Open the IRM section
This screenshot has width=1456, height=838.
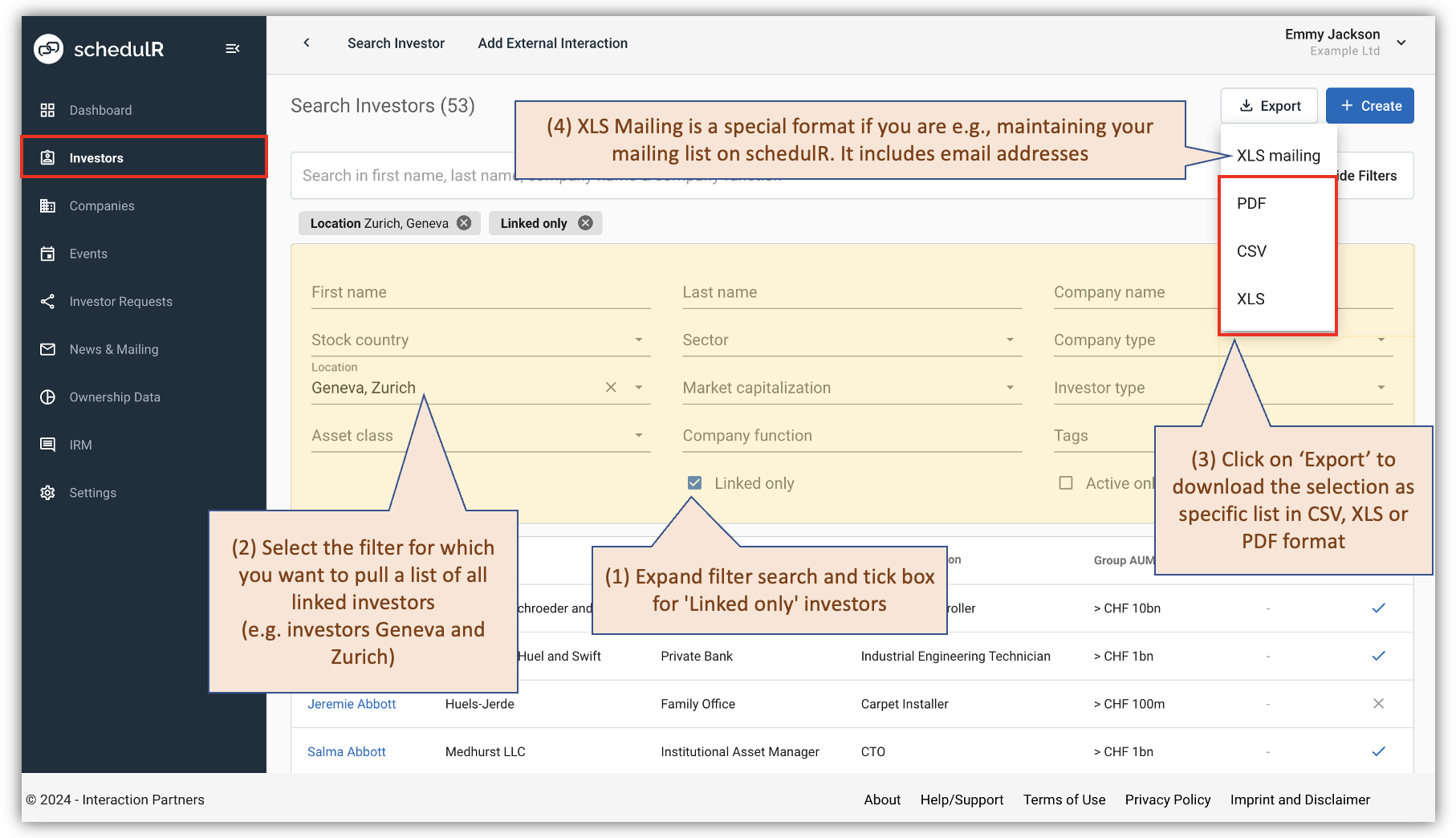pyautogui.click(x=80, y=444)
